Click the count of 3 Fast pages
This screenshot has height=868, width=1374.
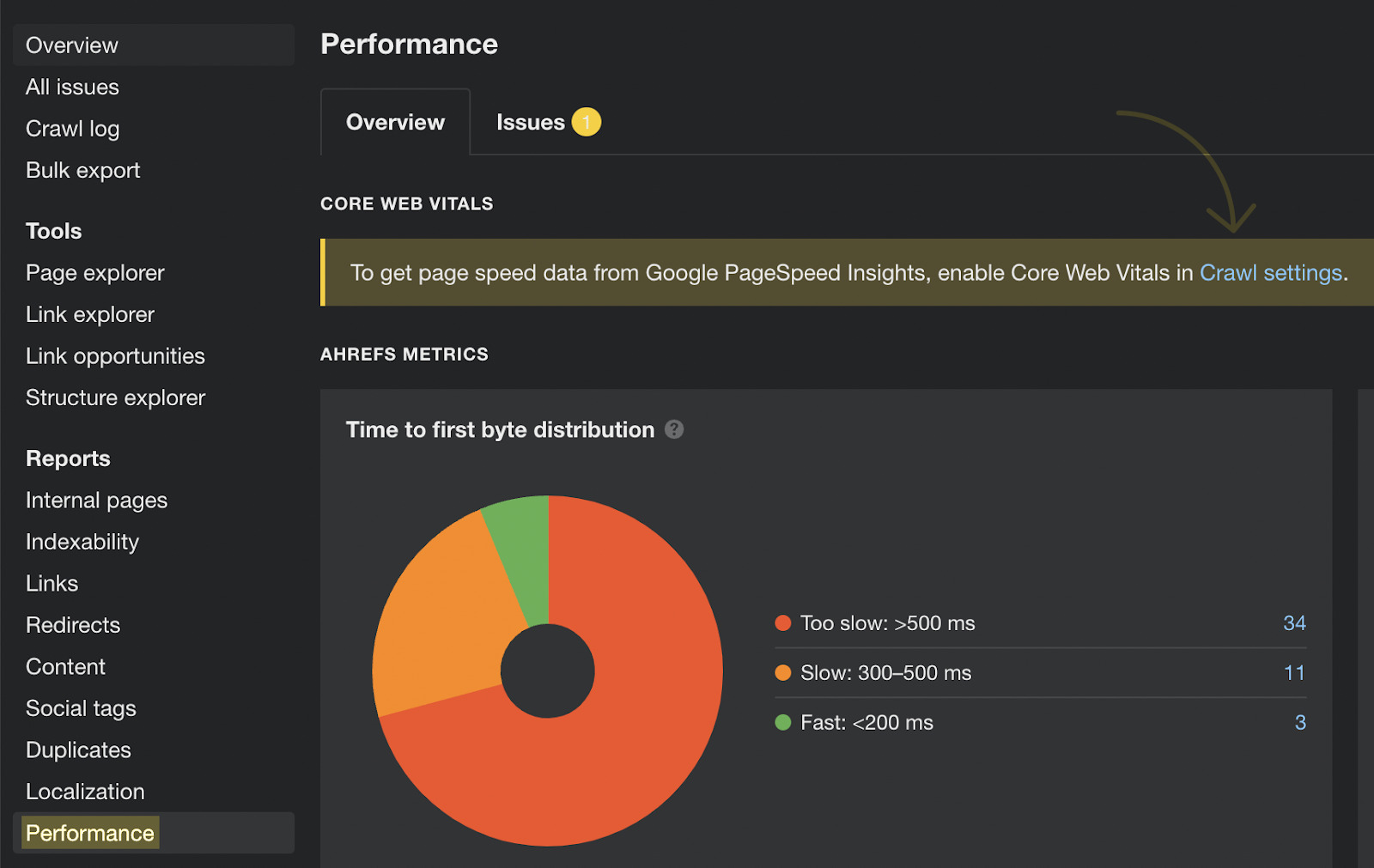coord(1301,722)
